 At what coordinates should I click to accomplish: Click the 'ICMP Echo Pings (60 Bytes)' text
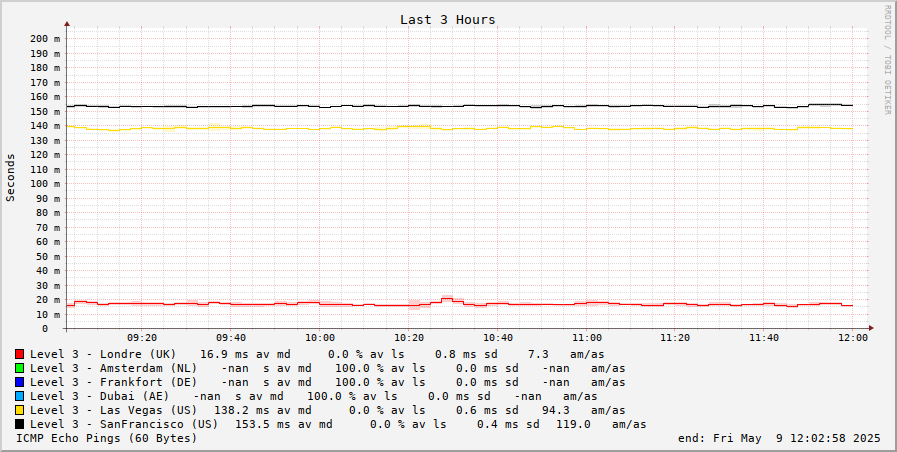pyautogui.click(x=106, y=438)
